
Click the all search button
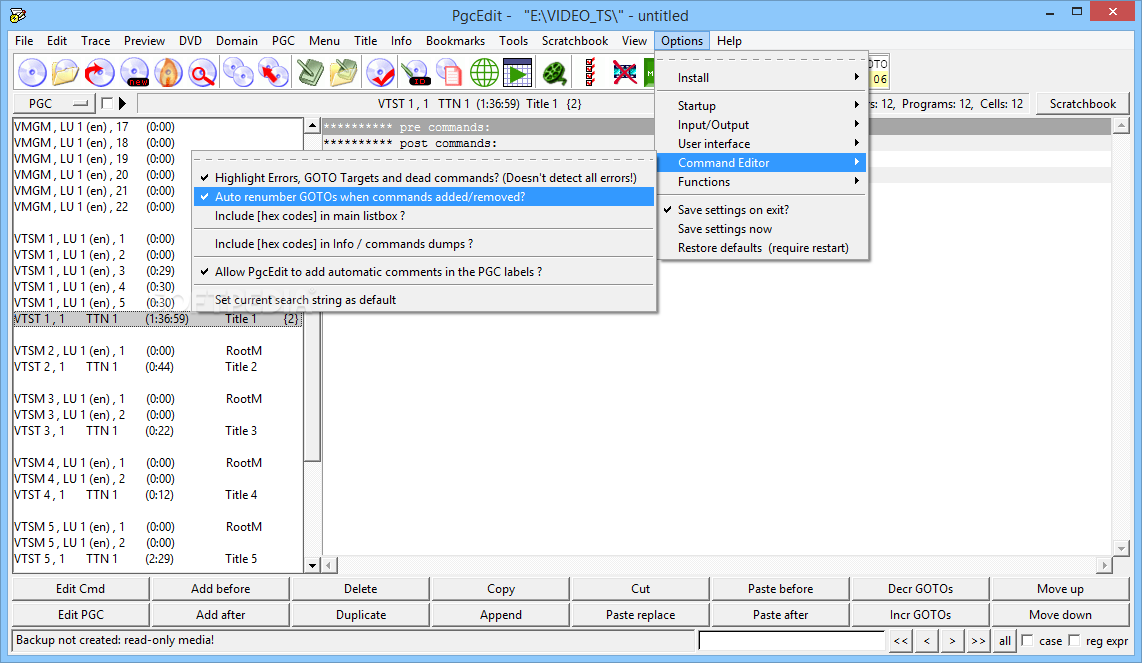click(1004, 640)
